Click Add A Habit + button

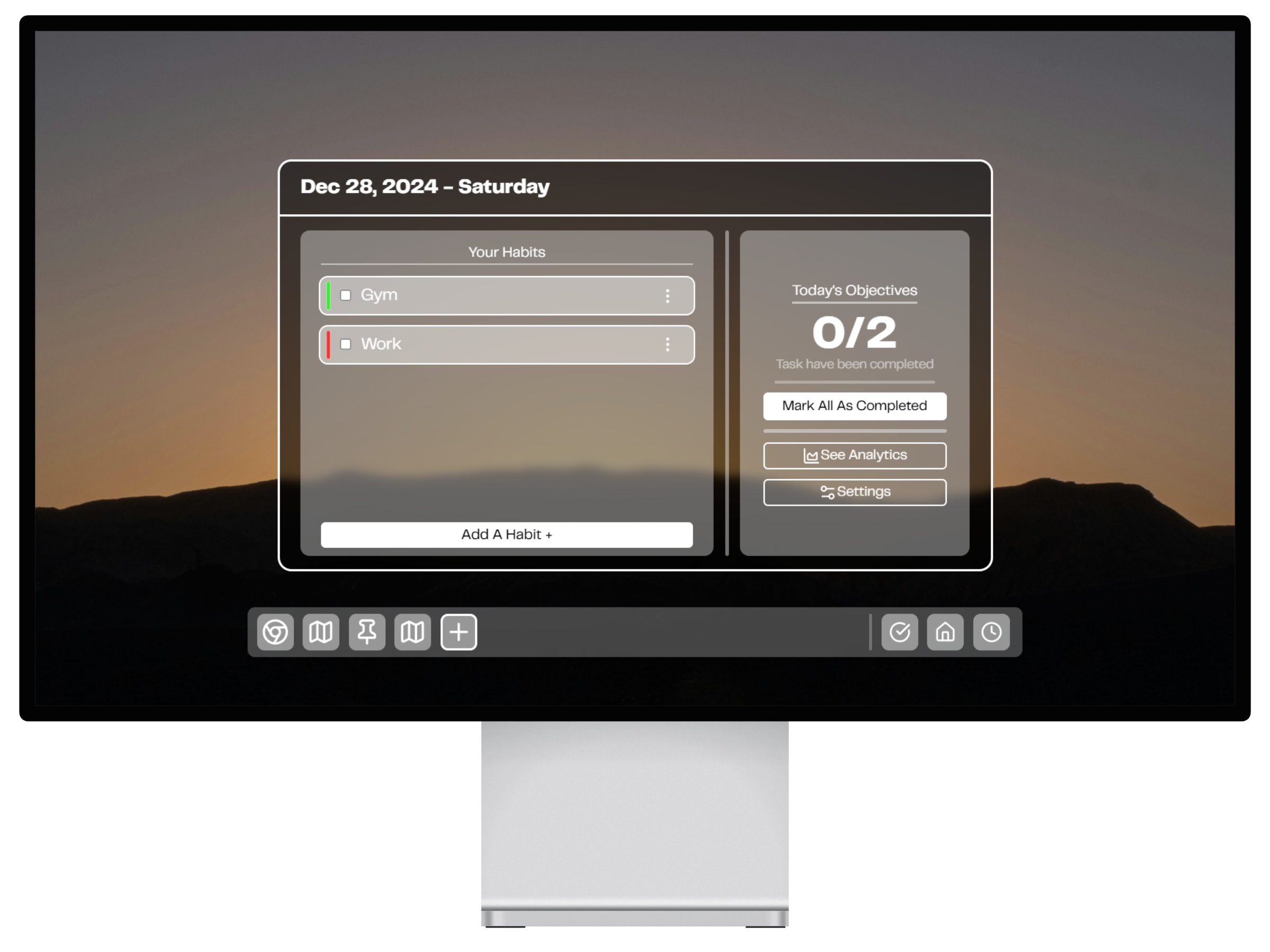(x=506, y=534)
